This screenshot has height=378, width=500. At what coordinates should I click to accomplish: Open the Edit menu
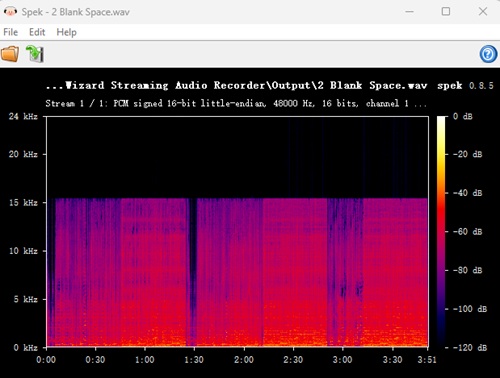(37, 32)
